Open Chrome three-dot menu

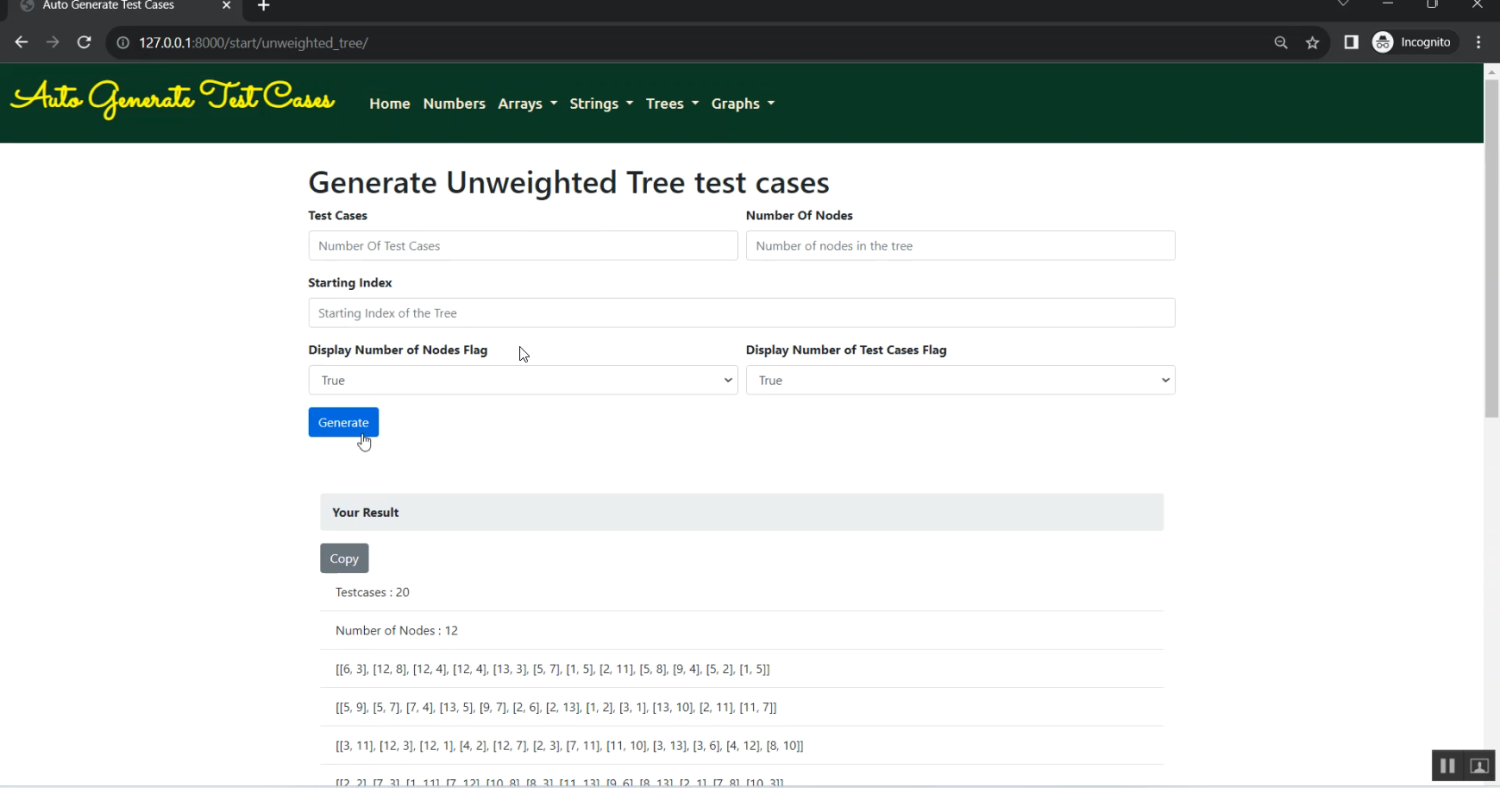pyautogui.click(x=1478, y=43)
